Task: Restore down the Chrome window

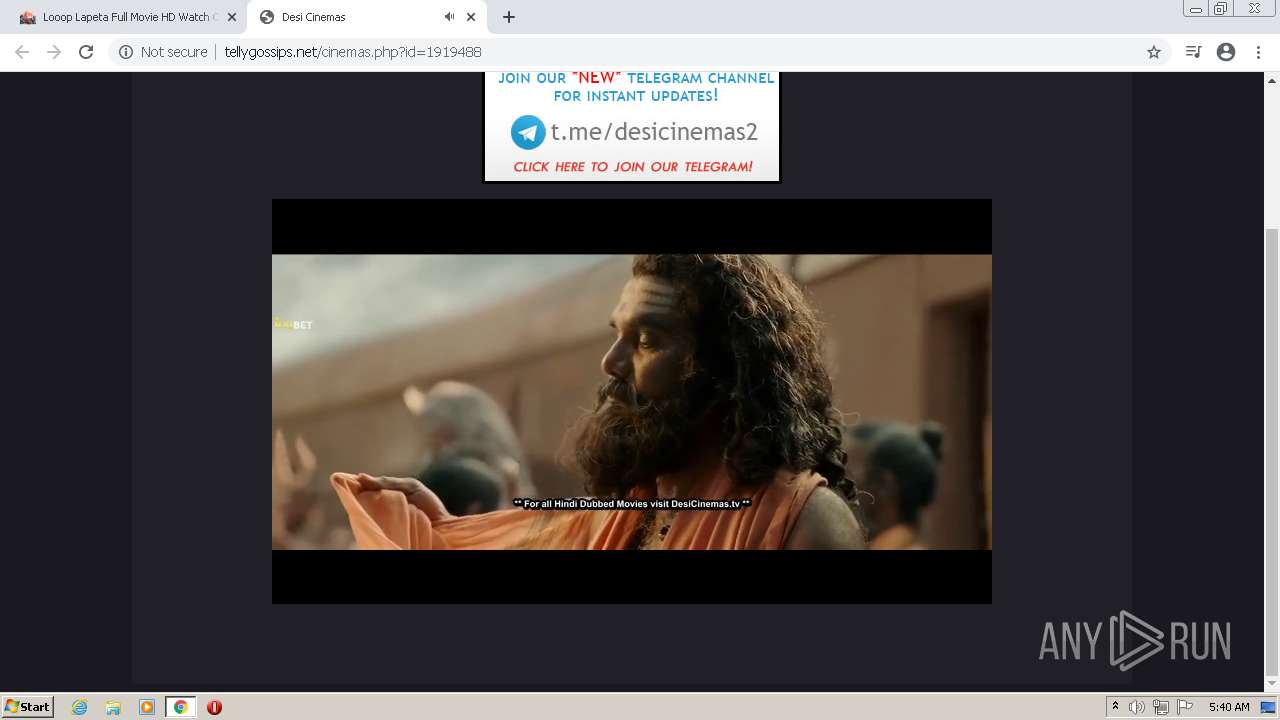Action: pyautogui.click(x=1221, y=9)
